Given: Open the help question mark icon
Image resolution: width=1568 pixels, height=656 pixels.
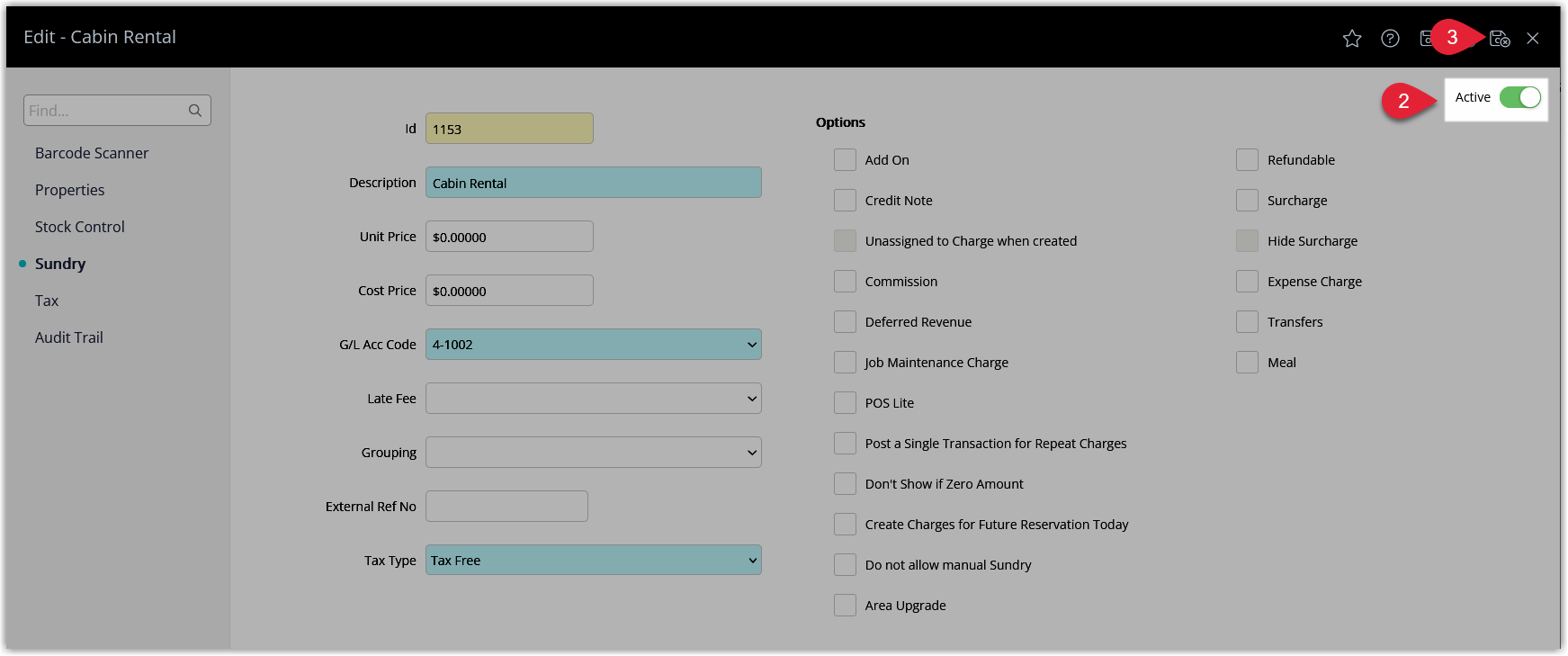Looking at the screenshot, I should (1390, 39).
